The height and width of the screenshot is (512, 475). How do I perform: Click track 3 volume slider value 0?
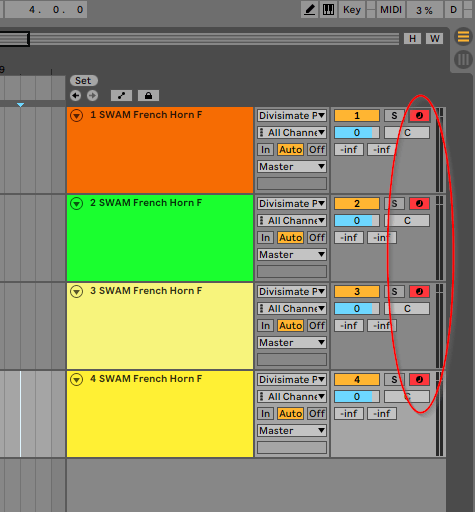pyautogui.click(x=357, y=309)
